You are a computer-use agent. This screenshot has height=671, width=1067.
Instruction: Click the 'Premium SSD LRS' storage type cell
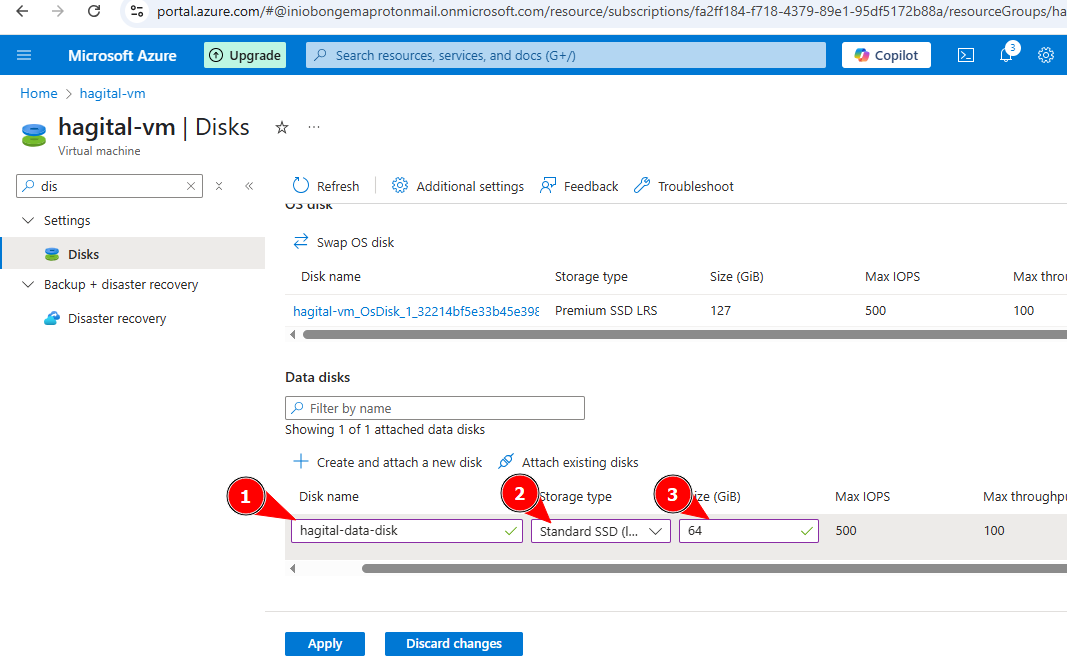point(606,310)
